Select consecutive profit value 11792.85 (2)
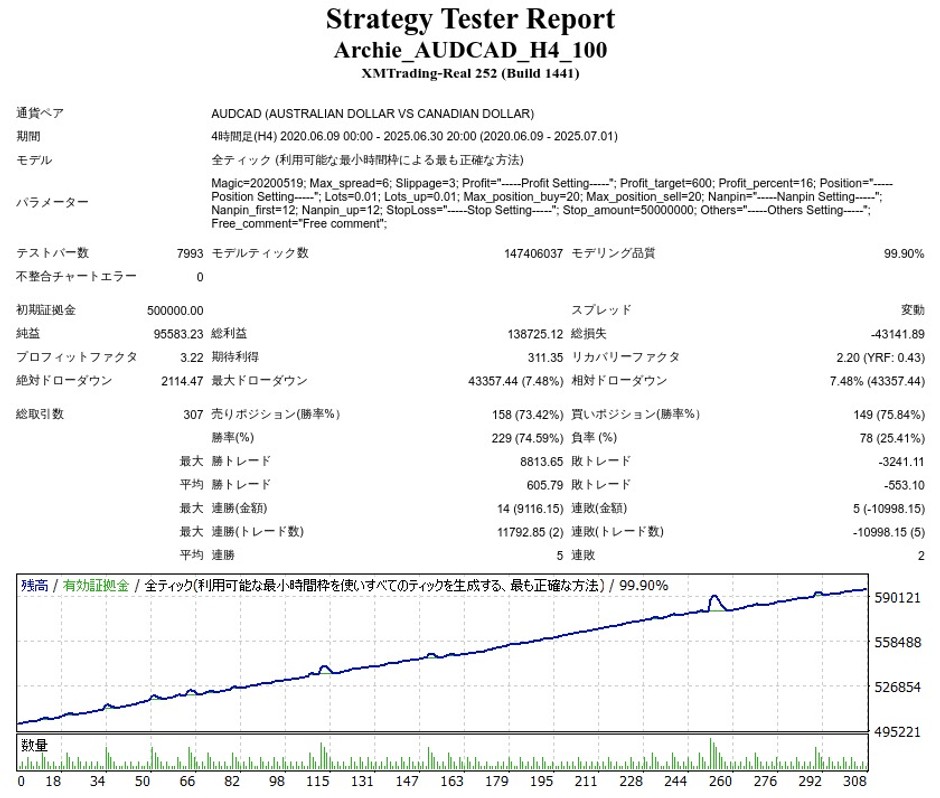The image size is (940, 798). pos(530,532)
